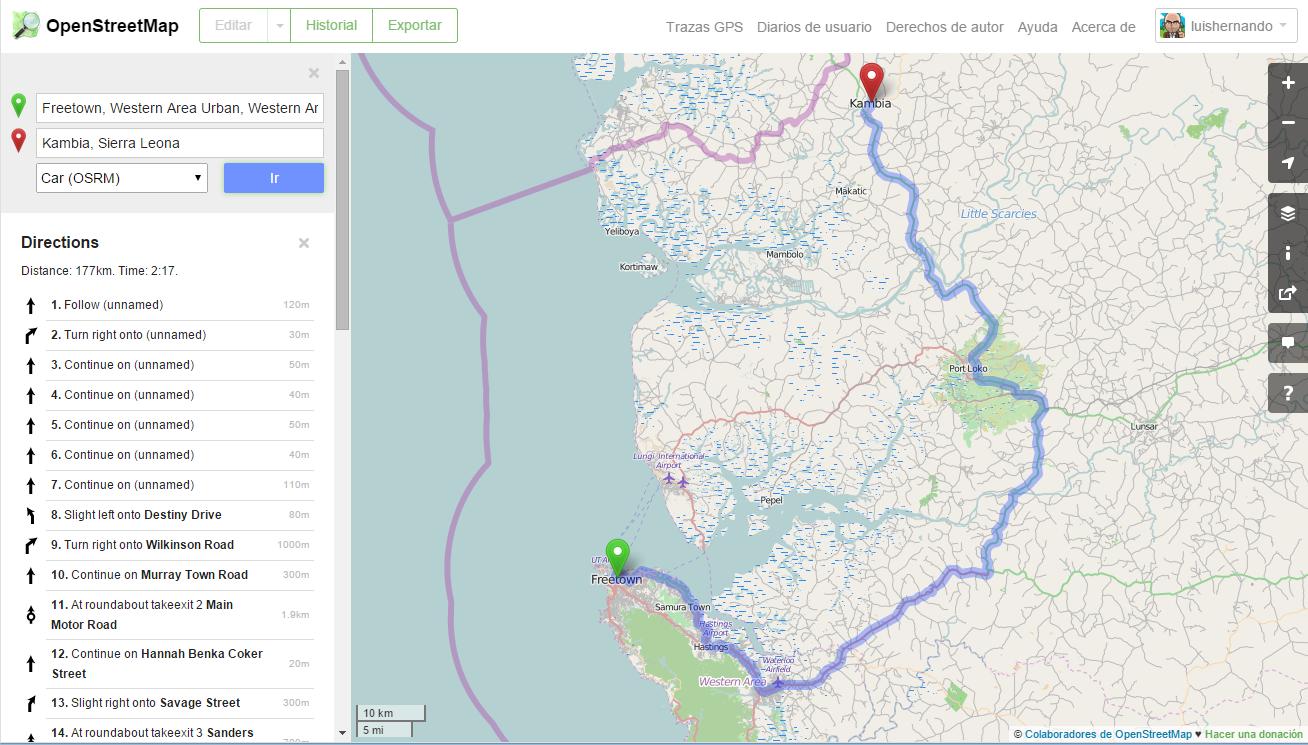Screen dimensions: 1308x745
Task: Click the turn right arrow icon of step 2
Action: coord(31,336)
